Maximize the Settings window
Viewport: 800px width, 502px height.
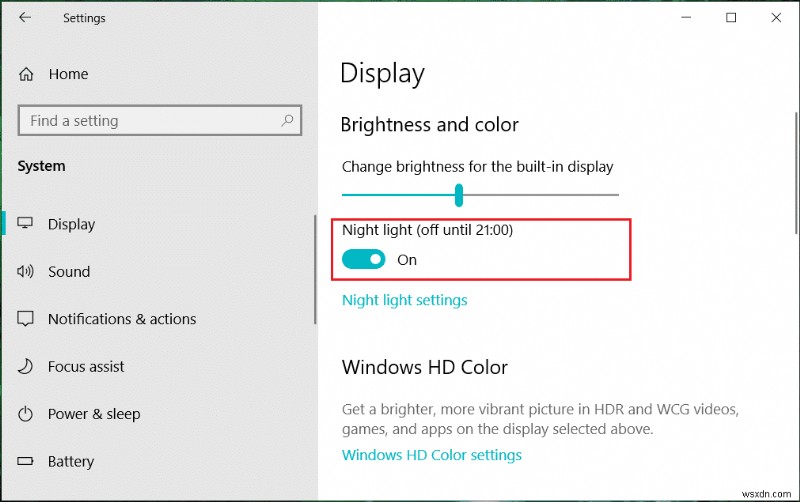pyautogui.click(x=731, y=18)
